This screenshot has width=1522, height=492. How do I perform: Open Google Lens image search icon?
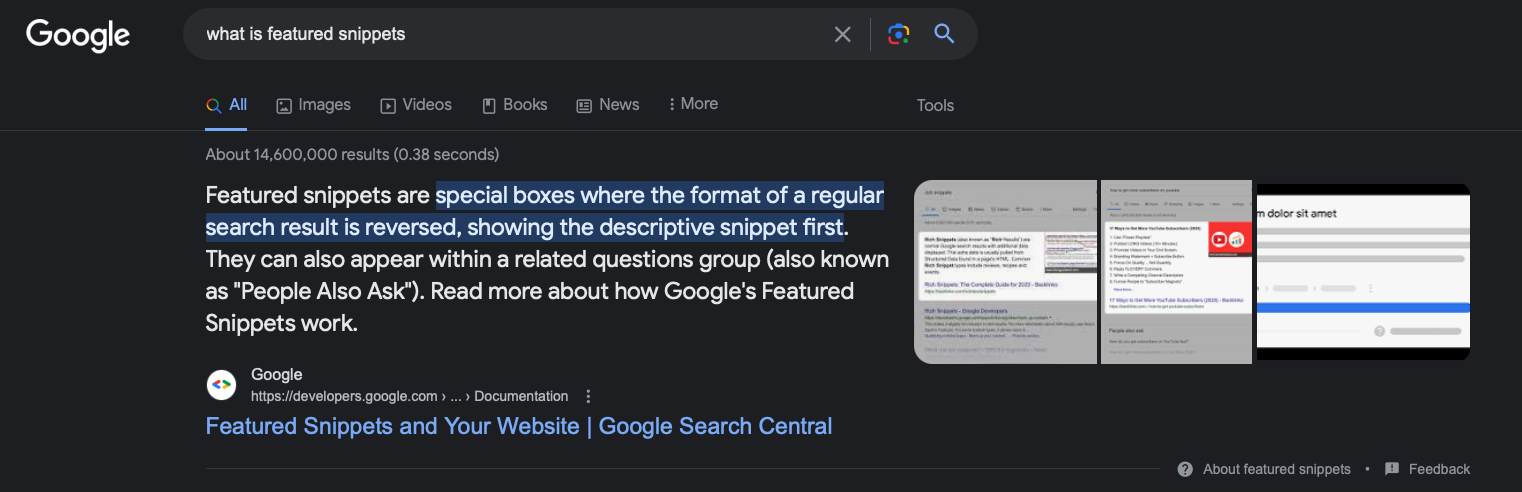(898, 34)
